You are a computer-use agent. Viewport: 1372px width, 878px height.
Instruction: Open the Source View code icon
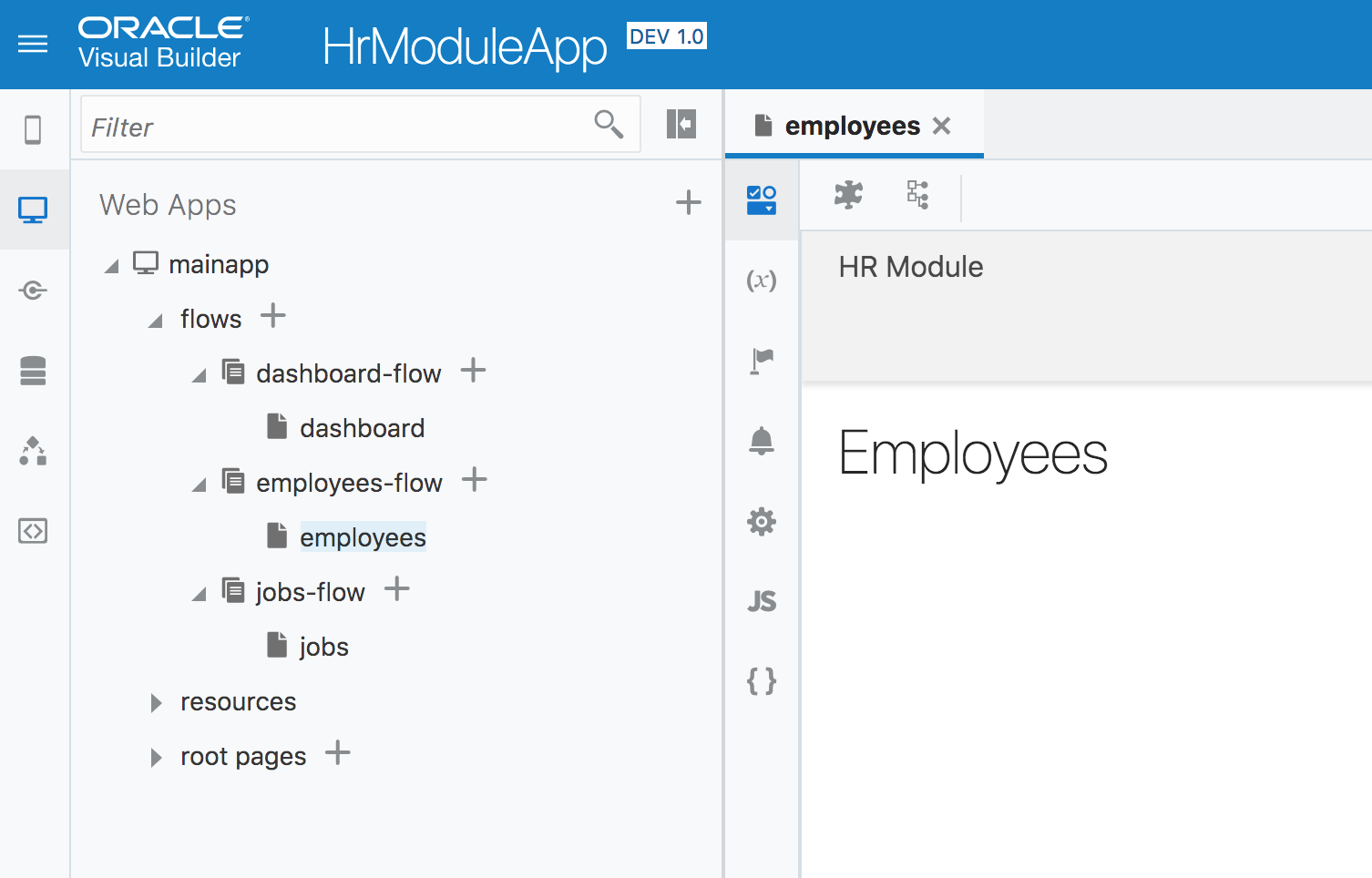[33, 531]
